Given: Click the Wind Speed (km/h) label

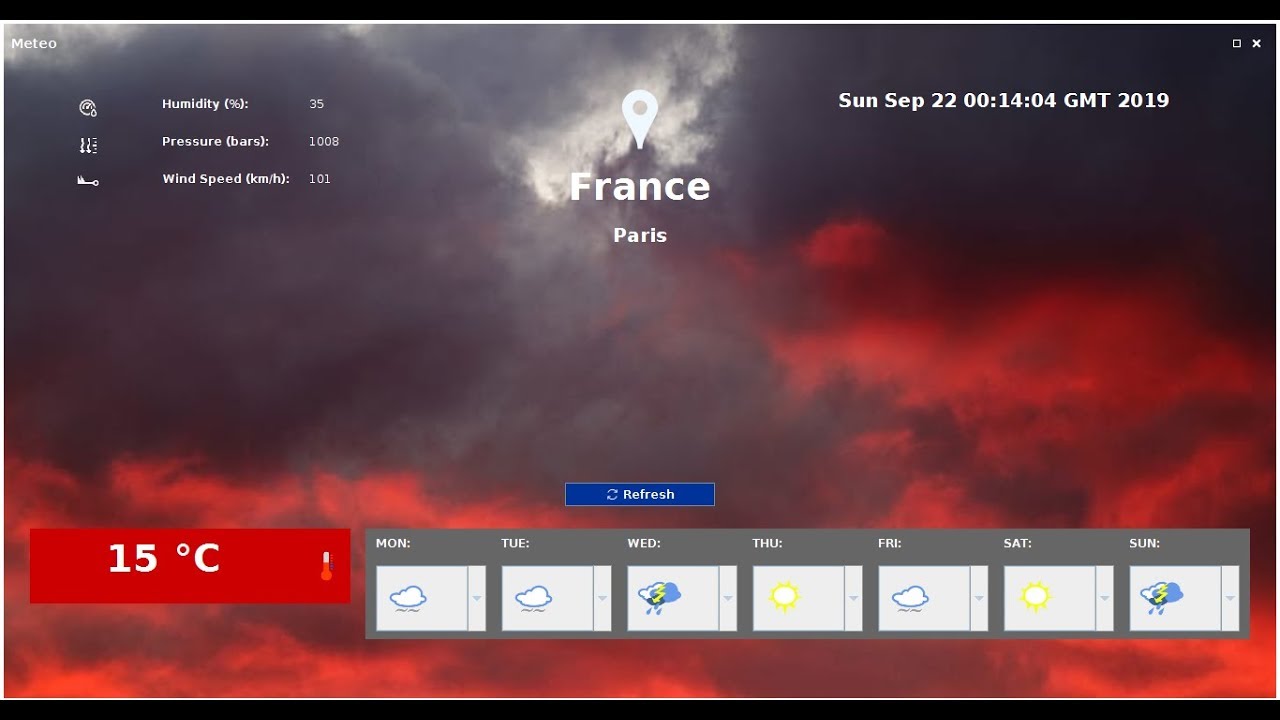Looking at the screenshot, I should point(226,179).
